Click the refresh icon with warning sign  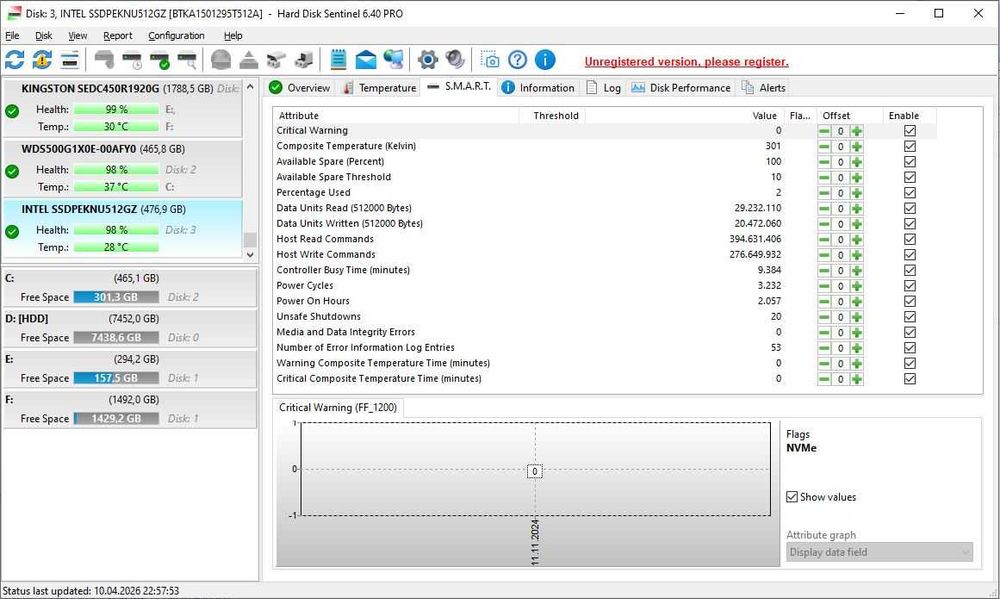[42, 60]
